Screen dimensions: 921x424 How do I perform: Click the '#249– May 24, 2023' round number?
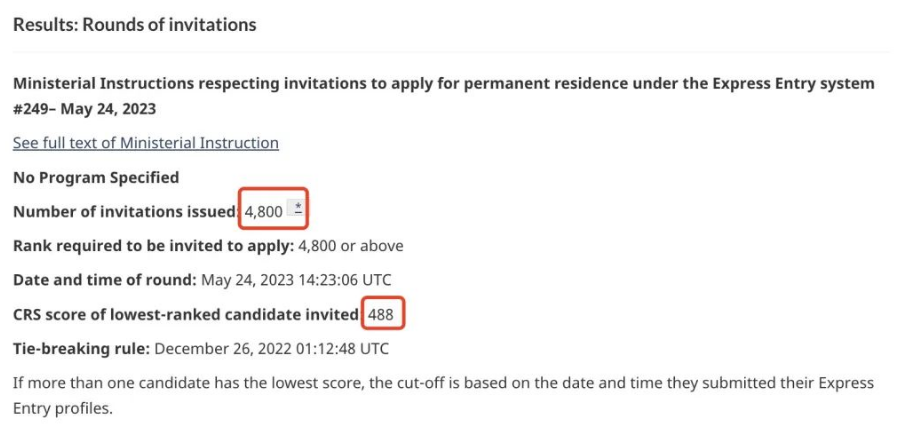click(85, 109)
